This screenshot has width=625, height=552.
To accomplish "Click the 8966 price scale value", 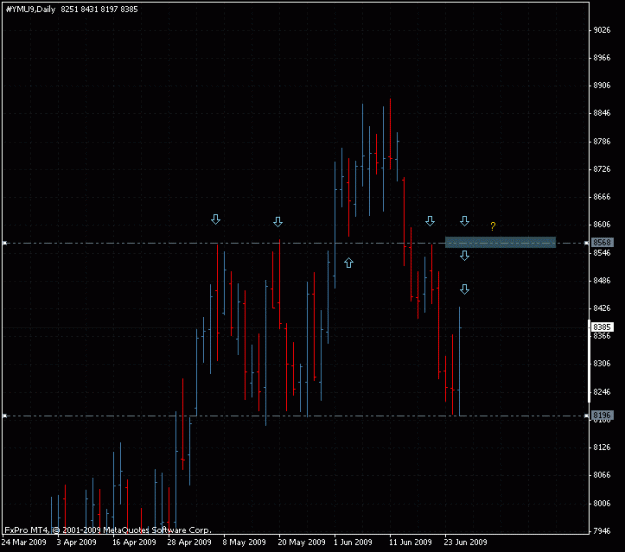I will click(x=602, y=58).
